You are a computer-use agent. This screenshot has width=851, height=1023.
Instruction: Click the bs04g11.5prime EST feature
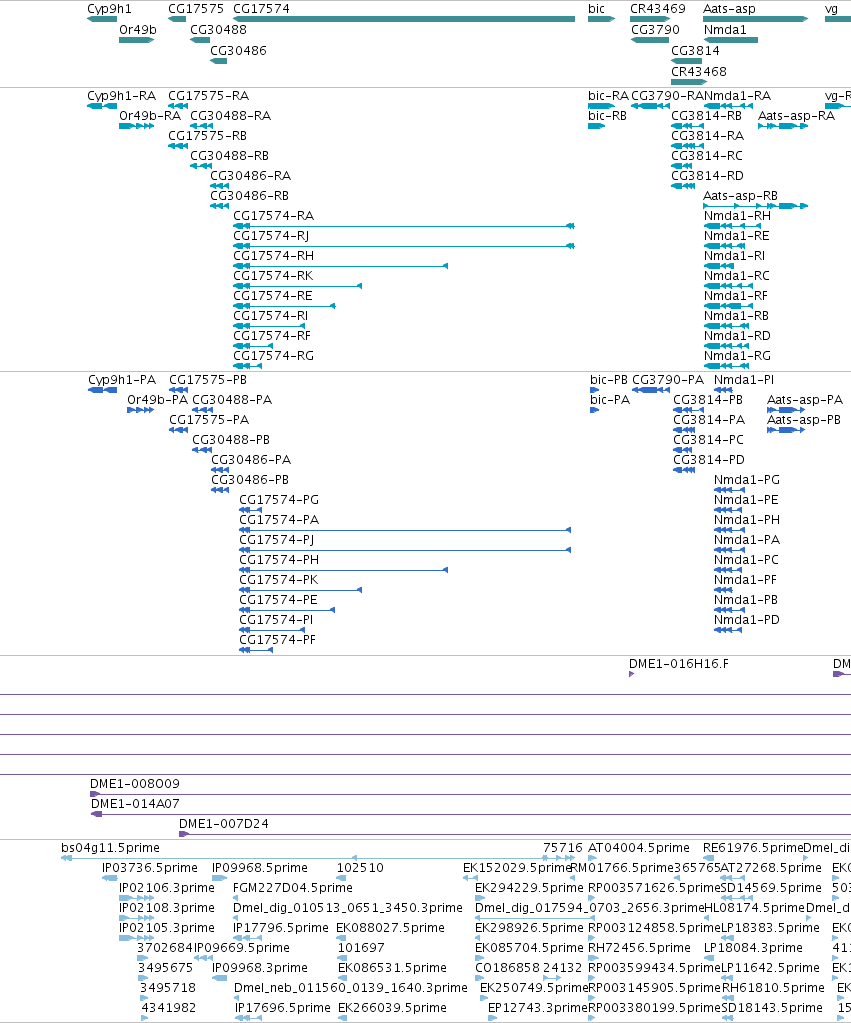[x=209, y=858]
